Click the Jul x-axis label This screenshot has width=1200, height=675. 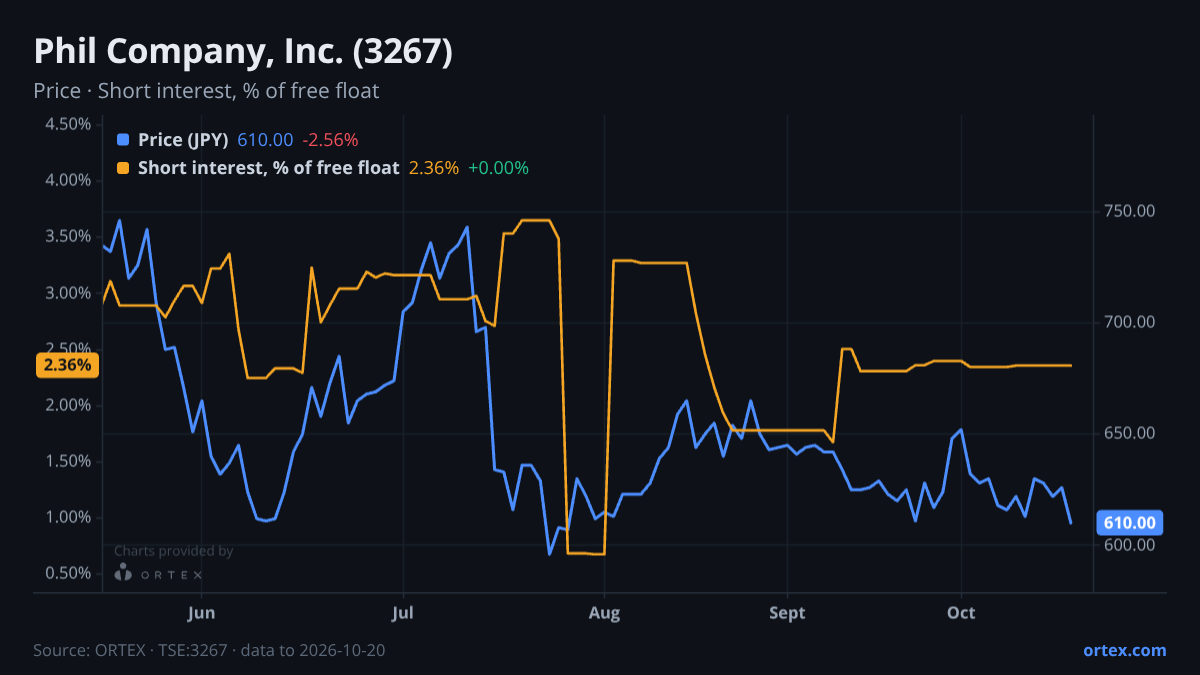403,612
